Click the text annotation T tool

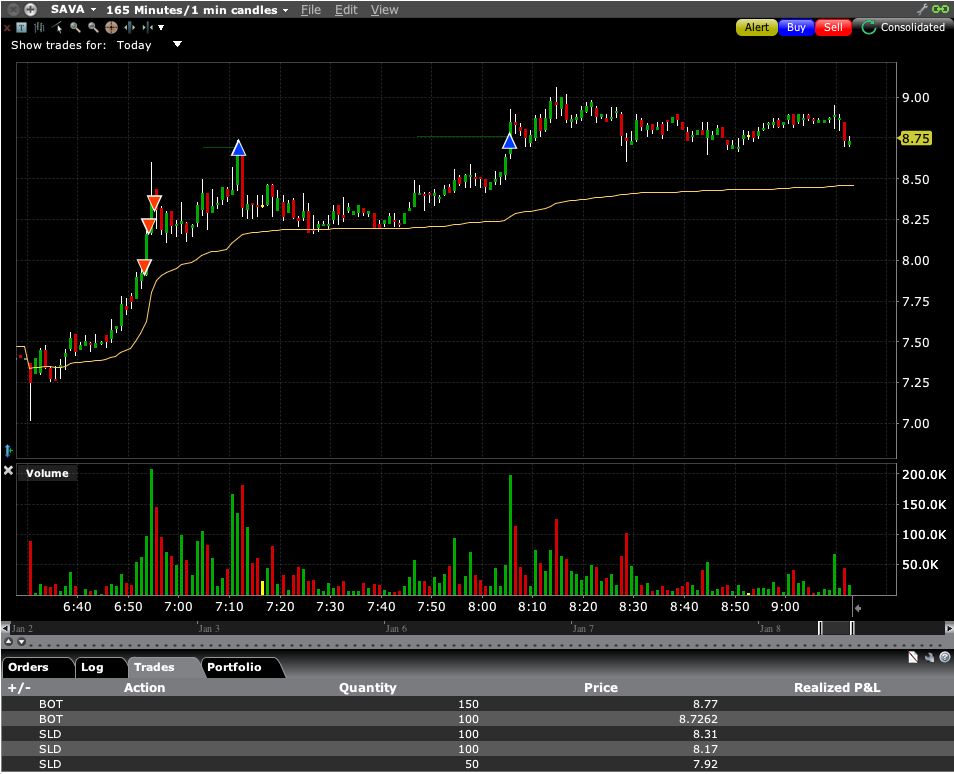coord(21,28)
